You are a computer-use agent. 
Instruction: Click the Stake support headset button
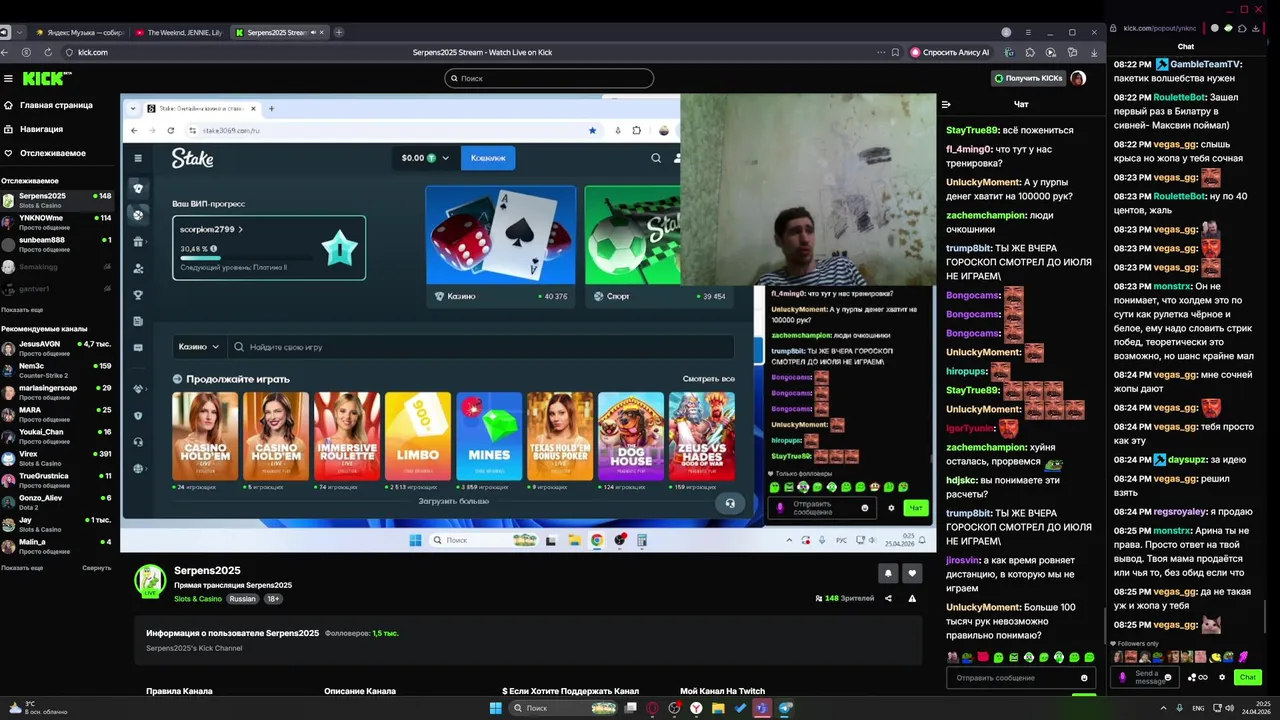pos(730,503)
